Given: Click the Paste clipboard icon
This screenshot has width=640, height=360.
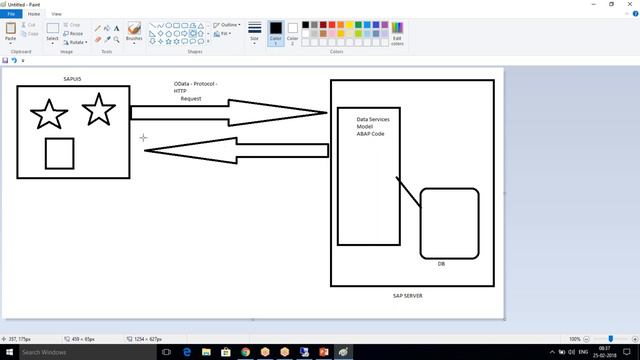Looking at the screenshot, I should click(11, 29).
